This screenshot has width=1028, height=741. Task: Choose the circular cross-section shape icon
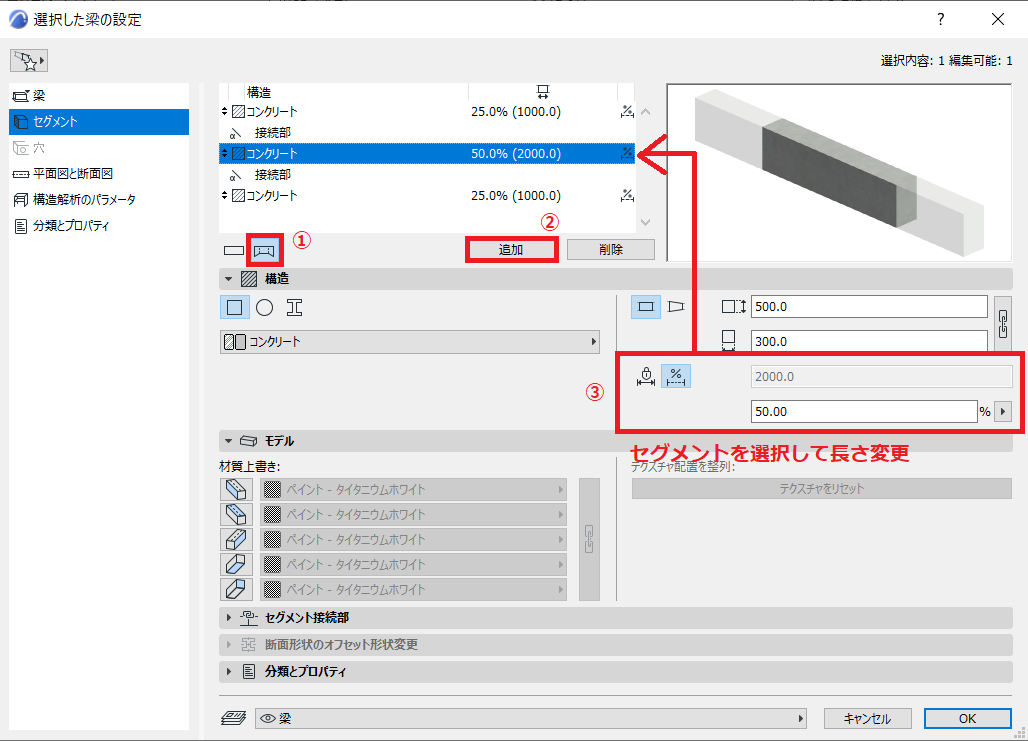click(264, 308)
